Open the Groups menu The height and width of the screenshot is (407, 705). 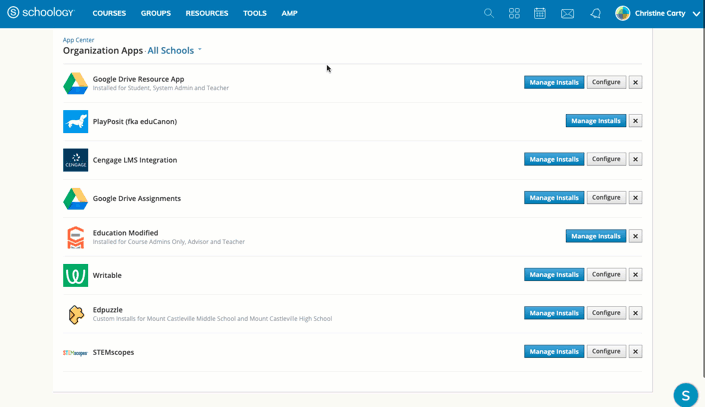click(x=156, y=14)
